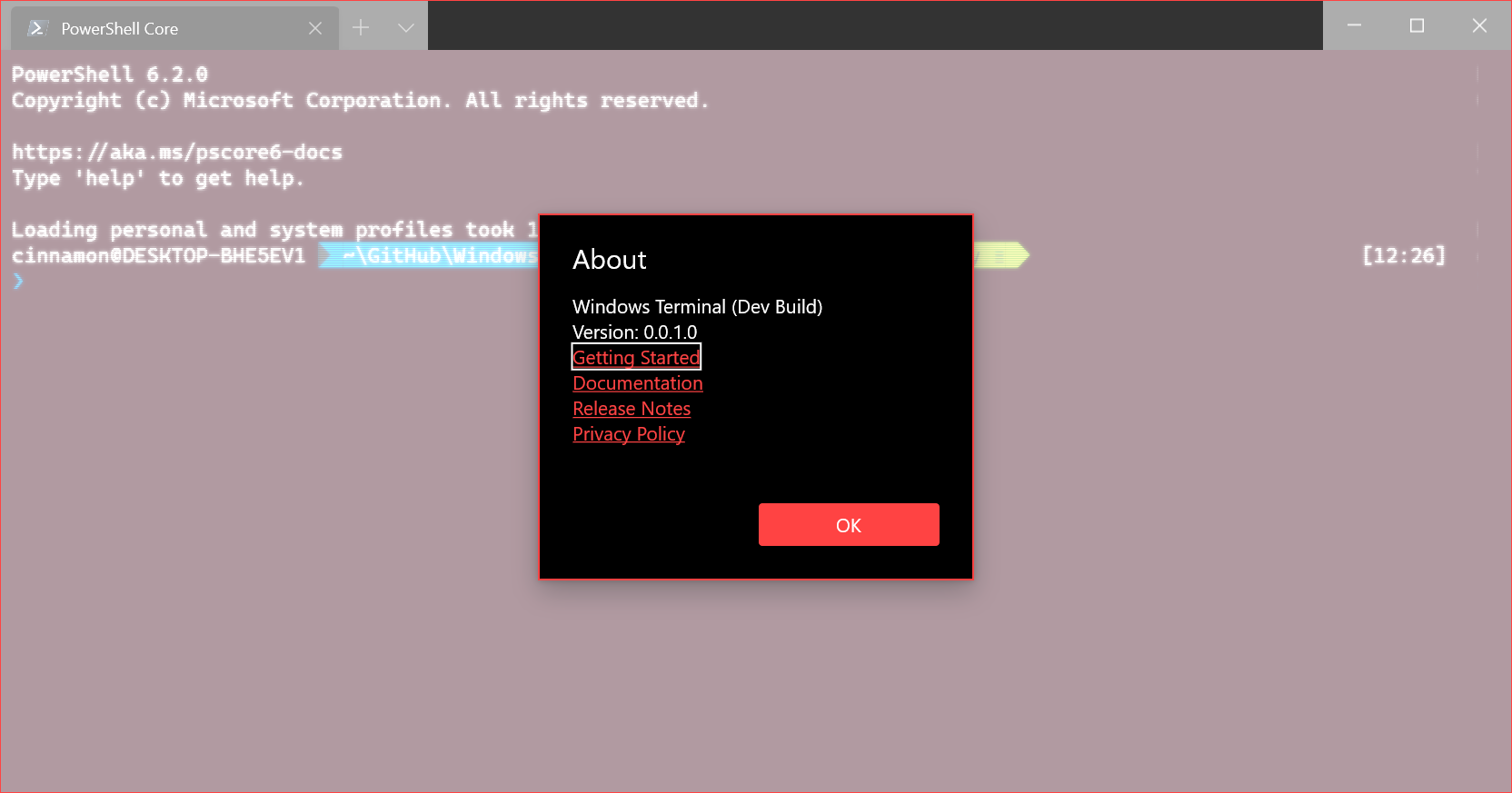This screenshot has height=793, width=1512.
Task: Click the 'Loading personal and system profiles' line
Action: [274, 230]
